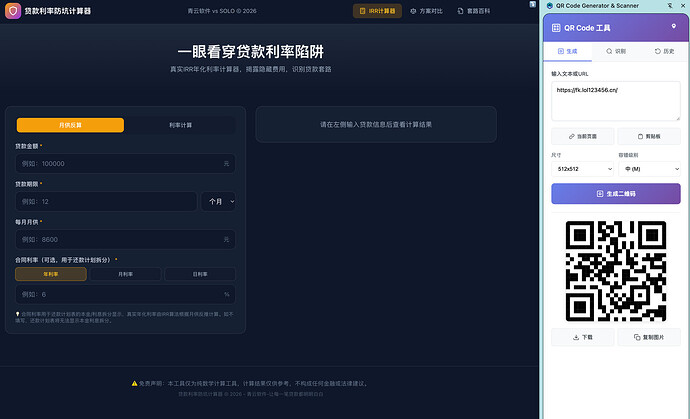
Task: Click the shield logo icon at top left
Action: pyautogui.click(x=13, y=11)
